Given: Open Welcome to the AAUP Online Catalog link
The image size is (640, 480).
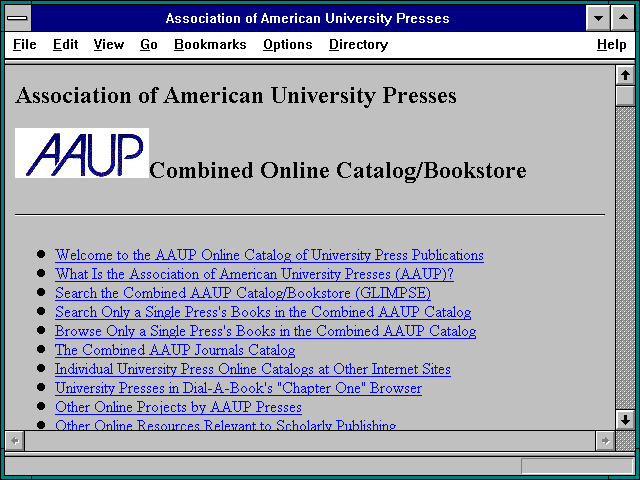Looking at the screenshot, I should [269, 255].
